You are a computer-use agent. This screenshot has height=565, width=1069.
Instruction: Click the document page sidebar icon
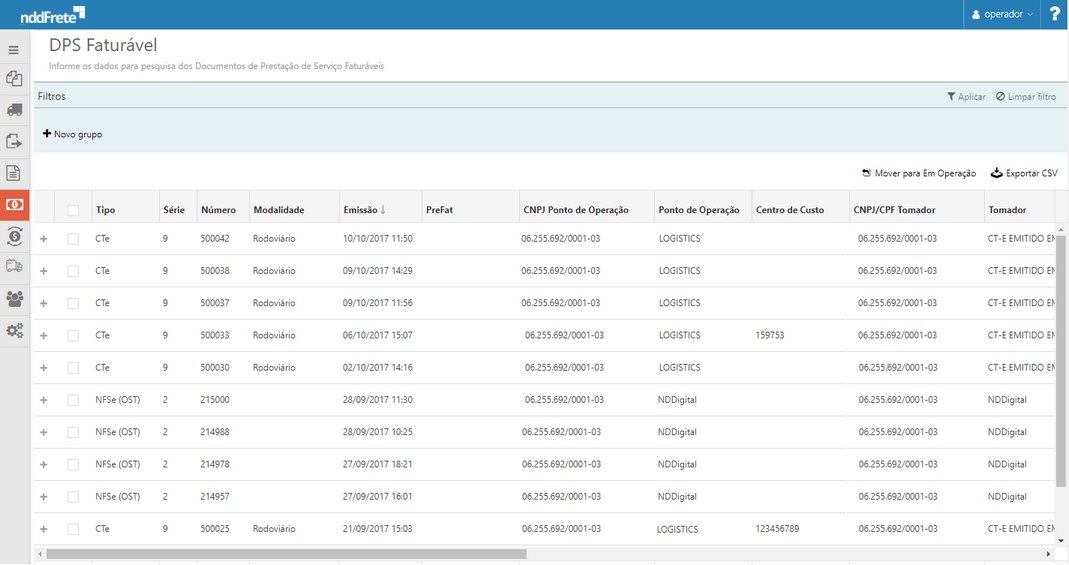[x=14, y=173]
